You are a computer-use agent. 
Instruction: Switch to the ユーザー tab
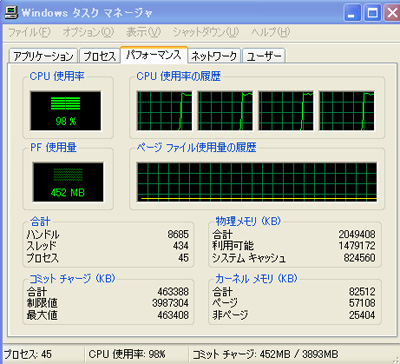(x=264, y=56)
